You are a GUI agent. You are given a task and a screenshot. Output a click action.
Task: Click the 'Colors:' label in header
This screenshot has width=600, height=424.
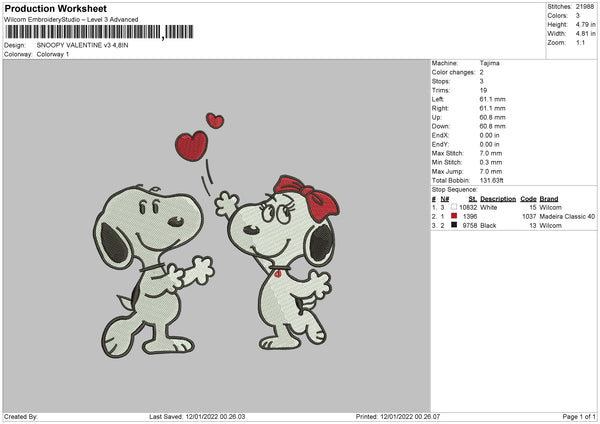(x=557, y=16)
